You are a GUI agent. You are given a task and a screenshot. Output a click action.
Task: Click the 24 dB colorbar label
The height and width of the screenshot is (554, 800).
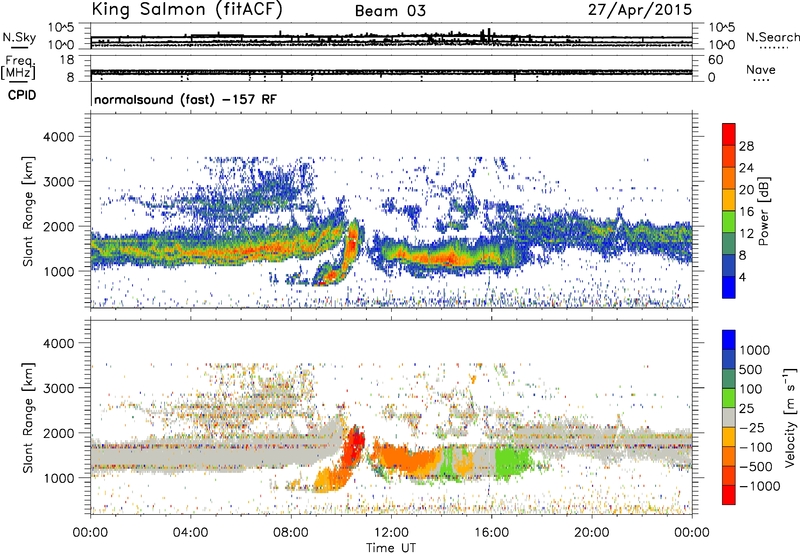tap(746, 168)
